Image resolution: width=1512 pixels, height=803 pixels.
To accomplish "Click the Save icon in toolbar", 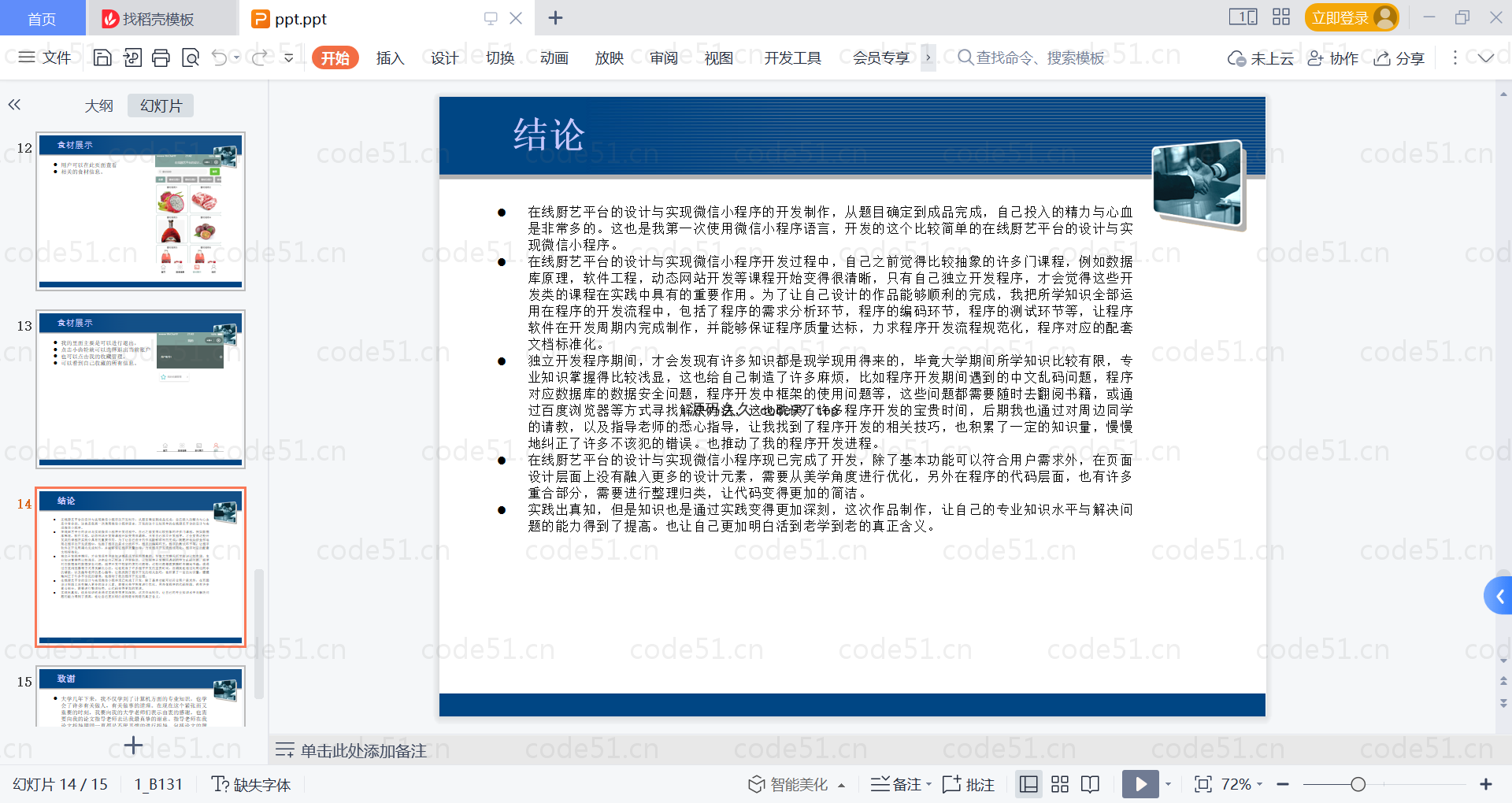I will coord(102,57).
